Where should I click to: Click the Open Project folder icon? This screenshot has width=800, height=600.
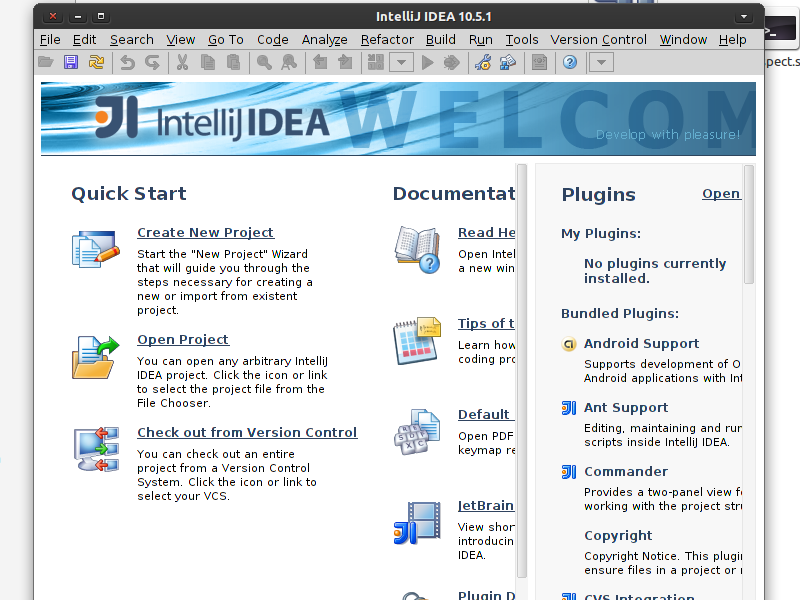(x=95, y=357)
